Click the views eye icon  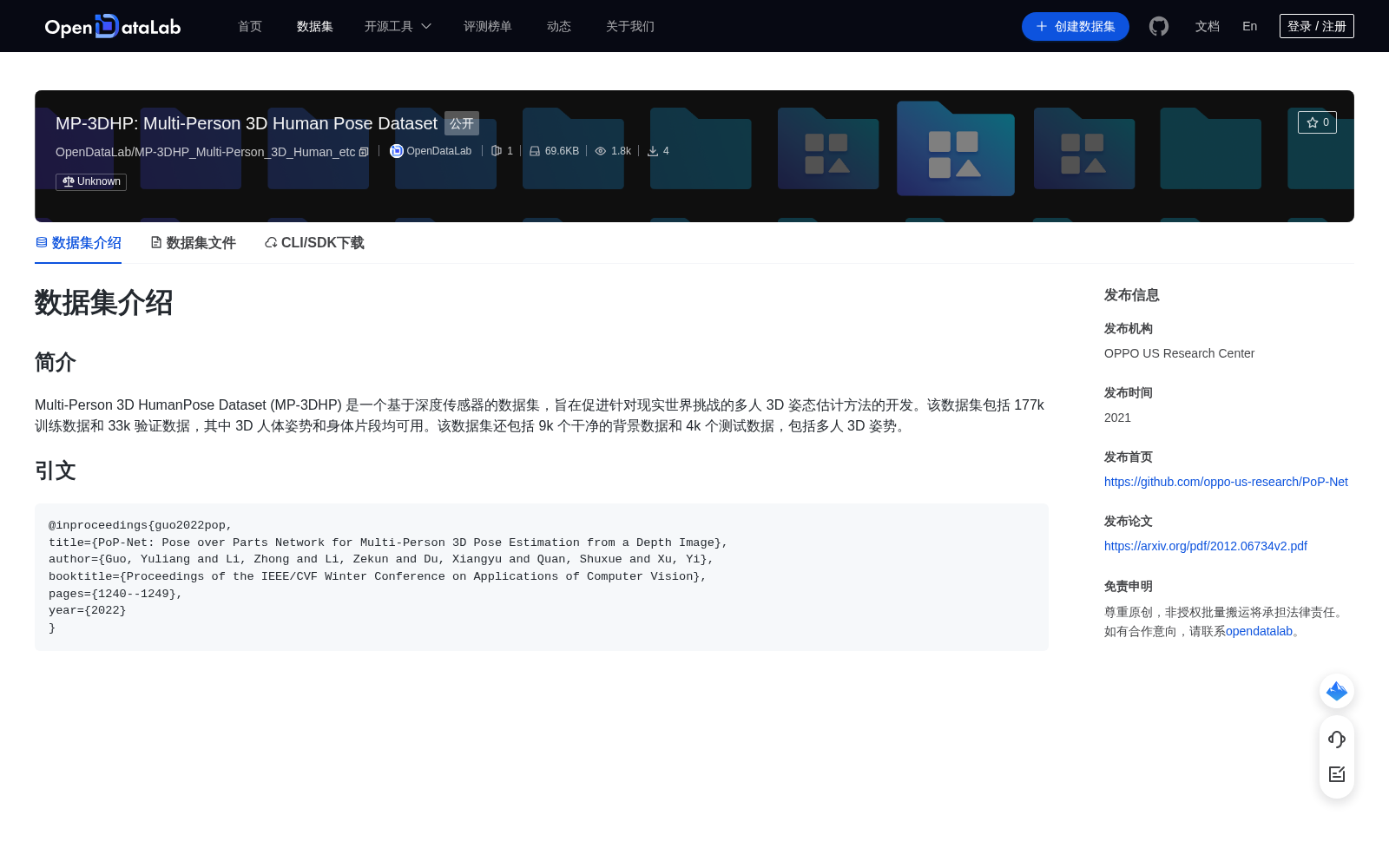point(601,151)
